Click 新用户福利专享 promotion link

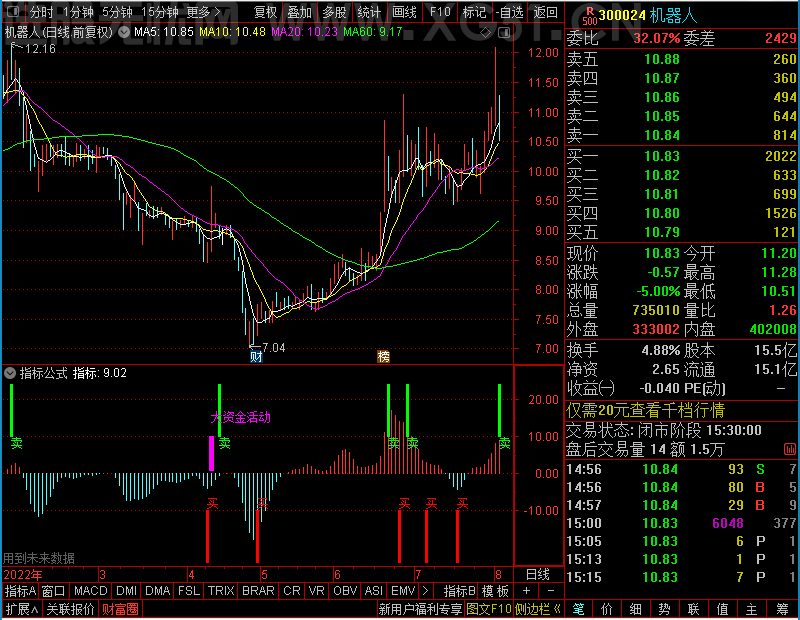pyautogui.click(x=420, y=609)
